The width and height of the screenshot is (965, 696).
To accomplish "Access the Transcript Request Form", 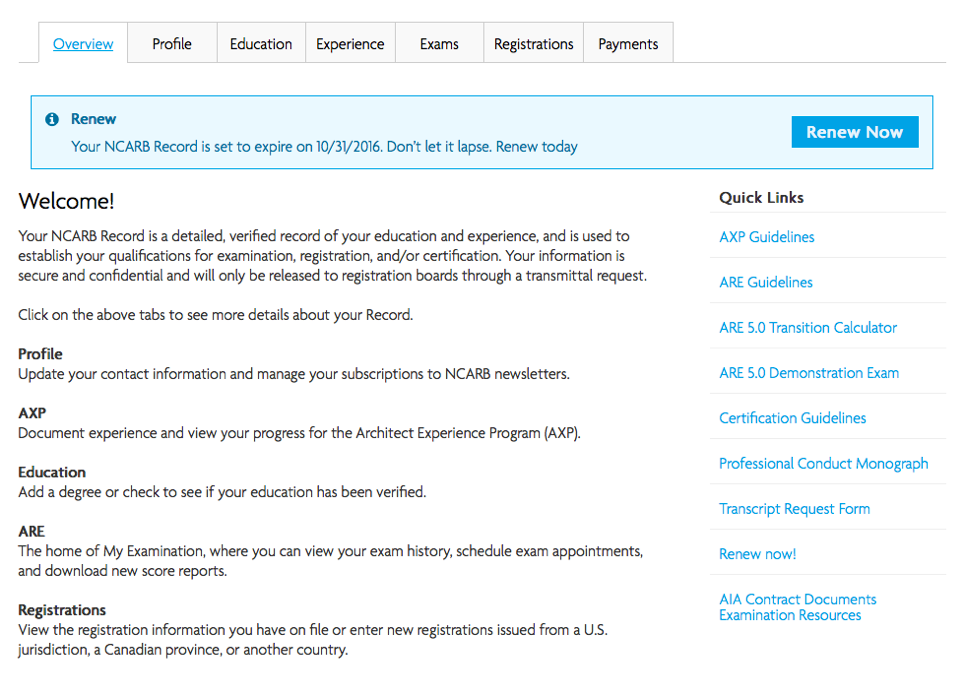I will 793,508.
